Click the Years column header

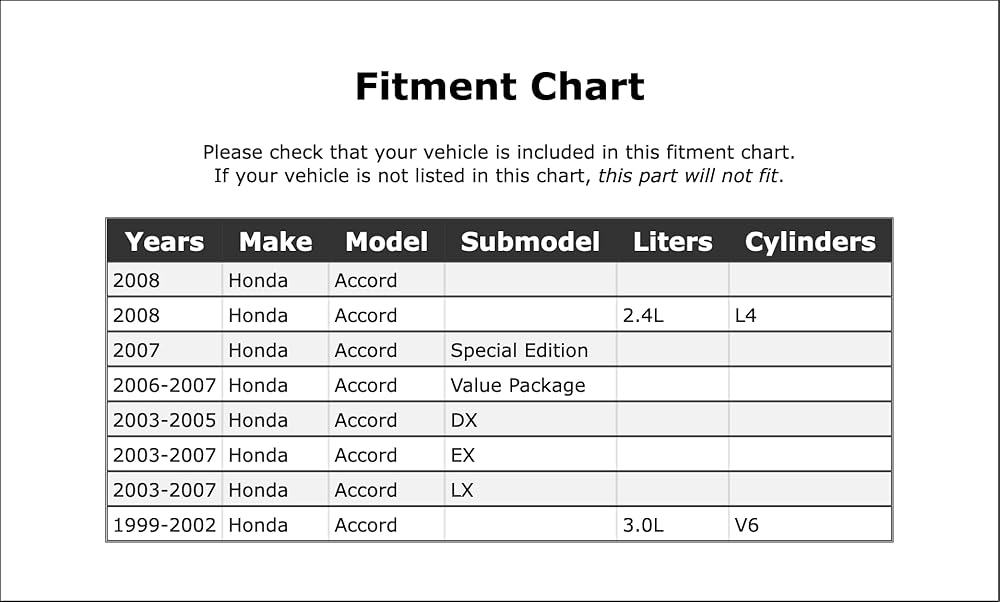coord(165,242)
